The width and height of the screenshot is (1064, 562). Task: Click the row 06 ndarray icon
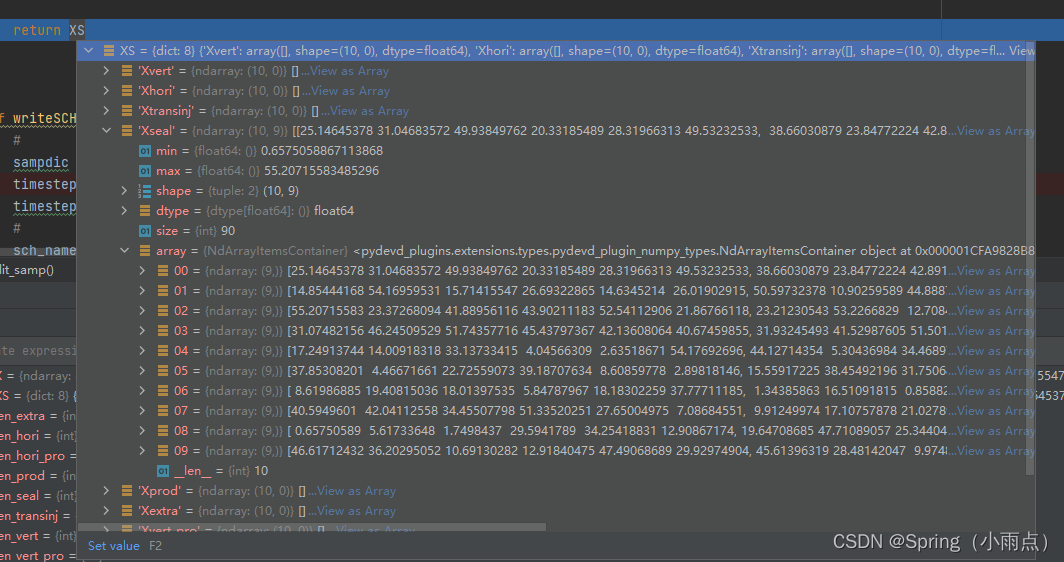tap(163, 391)
